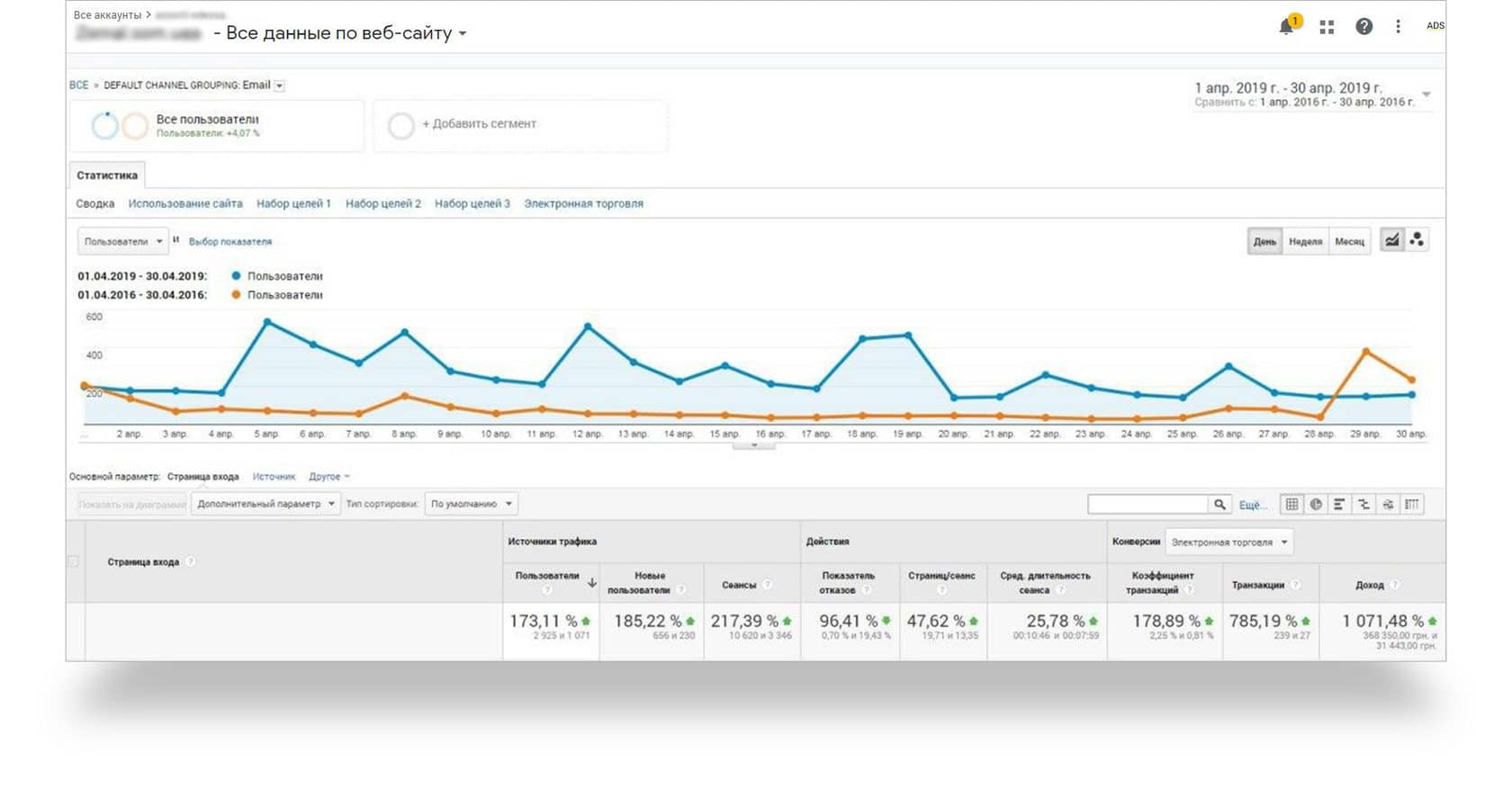Select the percentage pie view
The height and width of the screenshot is (789, 1512).
[1316, 504]
